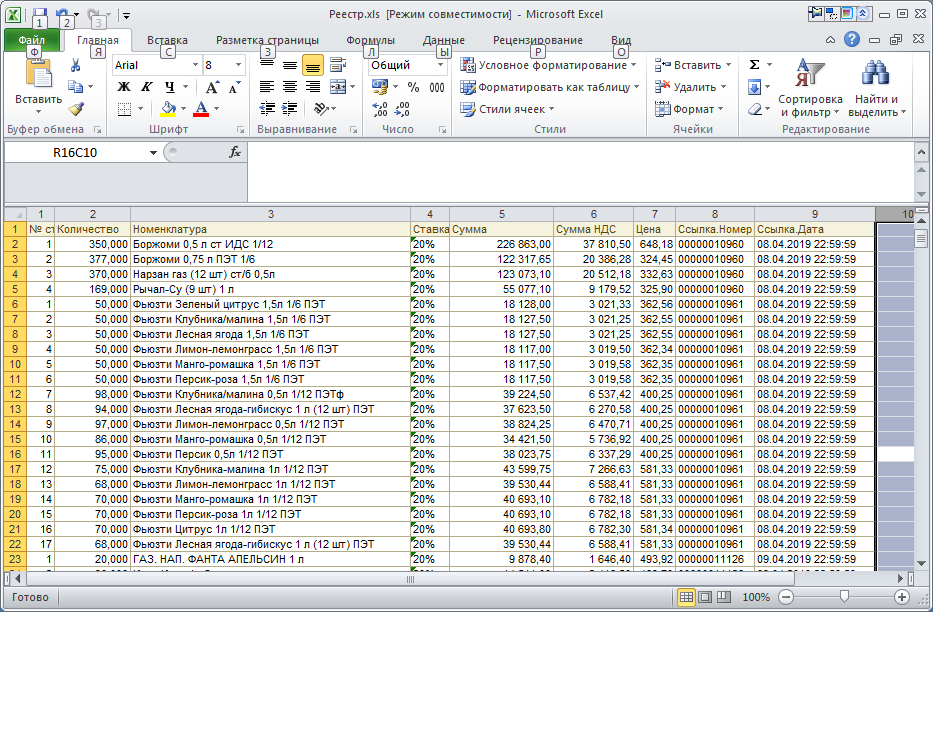Select the Номенклатура header cell
Screen dimensions: 933x756
tap(270, 229)
